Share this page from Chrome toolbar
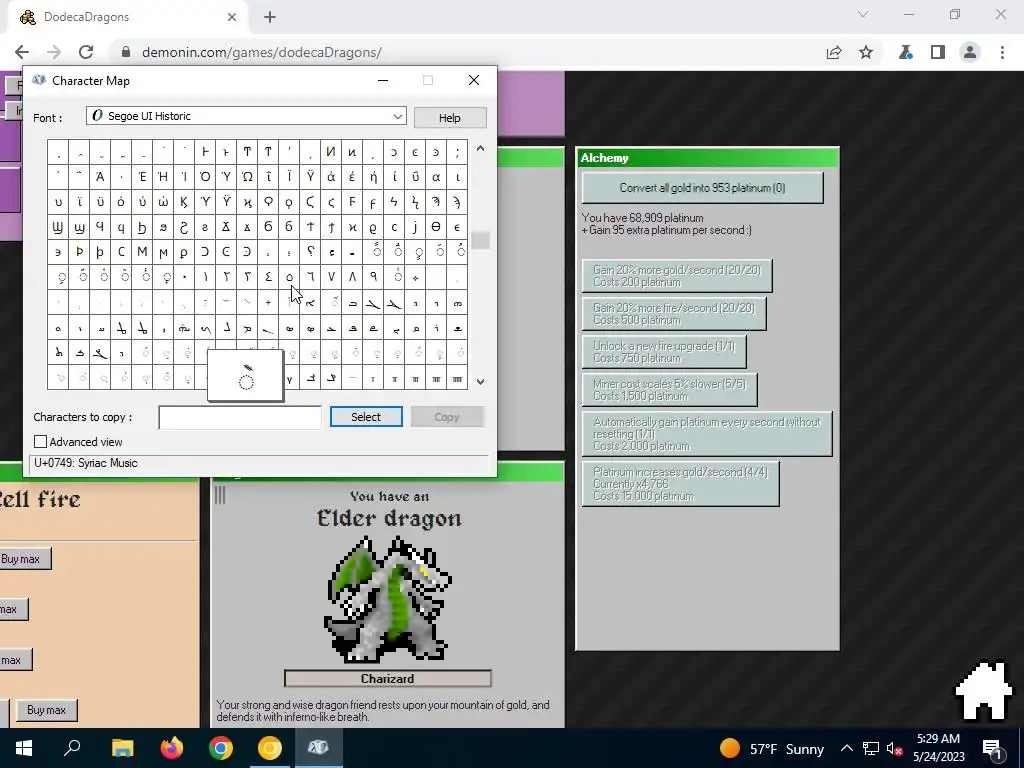1024x768 pixels. (x=834, y=52)
